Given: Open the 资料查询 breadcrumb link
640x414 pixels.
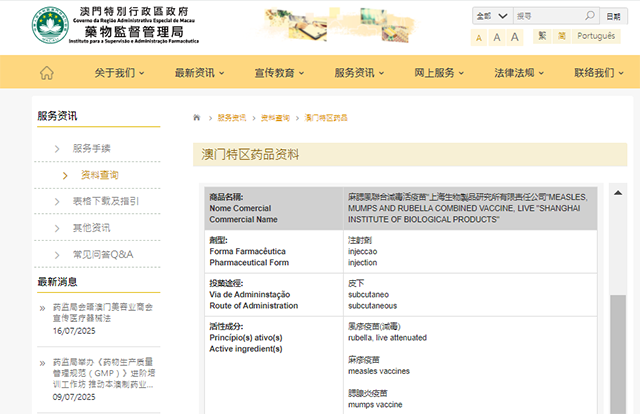Looking at the screenshot, I should [x=276, y=118].
